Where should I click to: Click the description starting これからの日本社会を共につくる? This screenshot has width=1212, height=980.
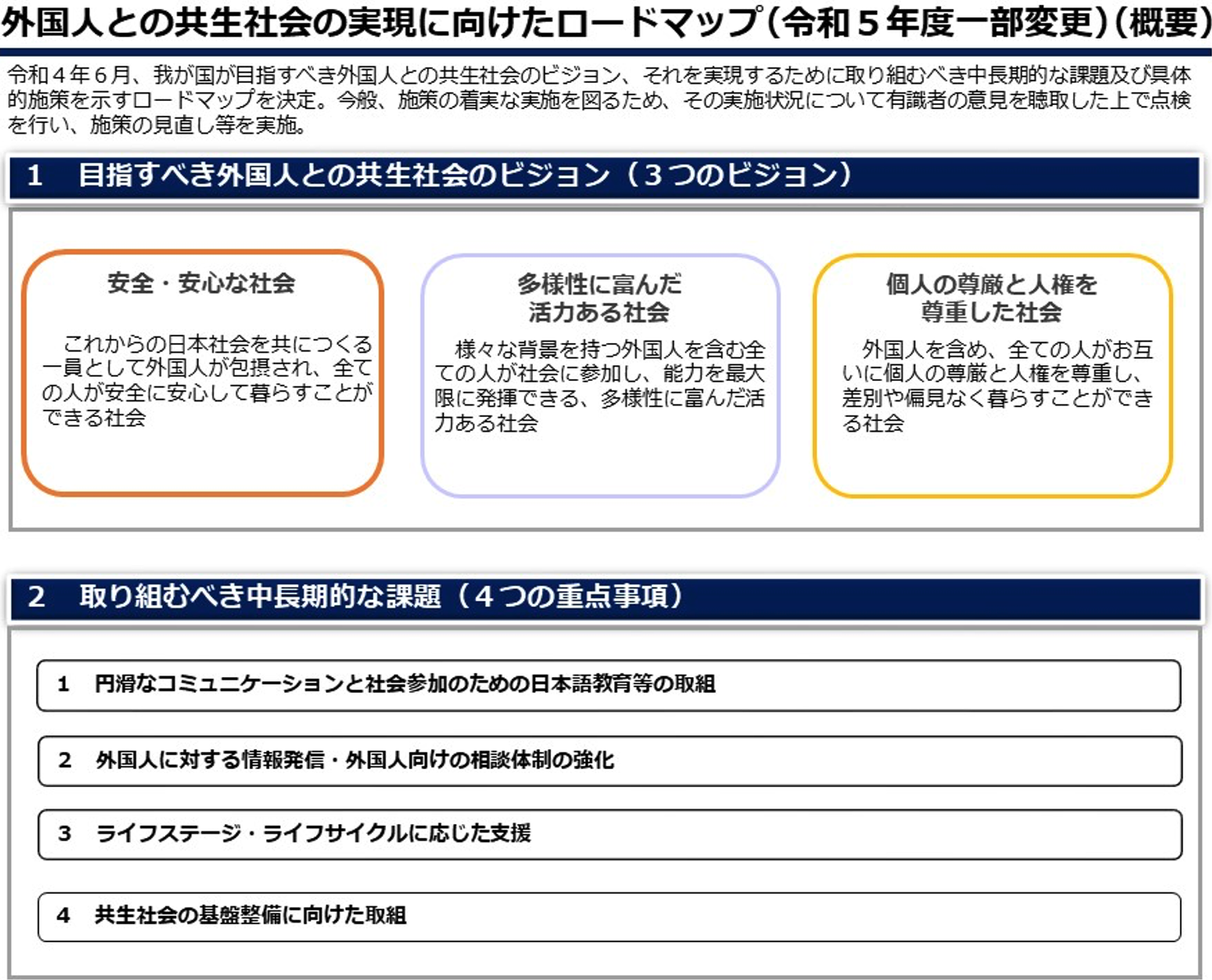coord(207,381)
